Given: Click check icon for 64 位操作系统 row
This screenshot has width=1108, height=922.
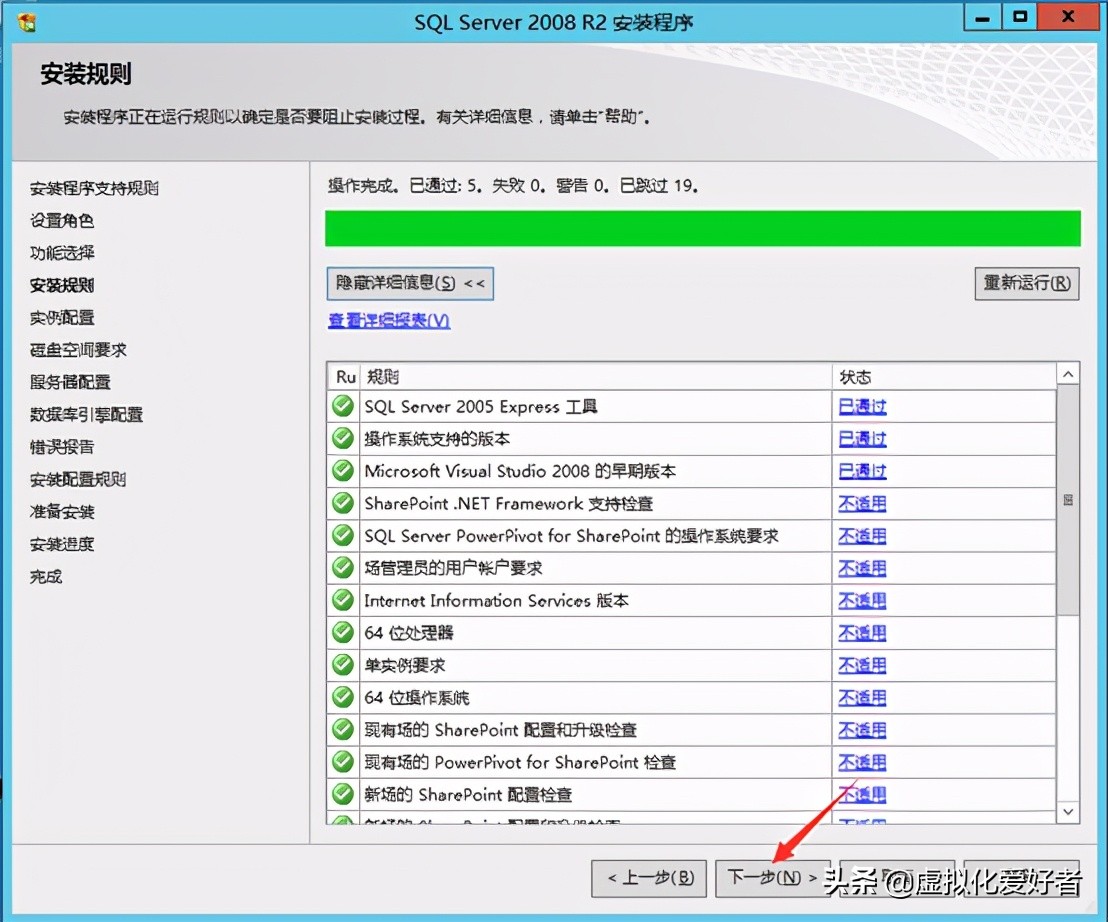Looking at the screenshot, I should point(343,697).
